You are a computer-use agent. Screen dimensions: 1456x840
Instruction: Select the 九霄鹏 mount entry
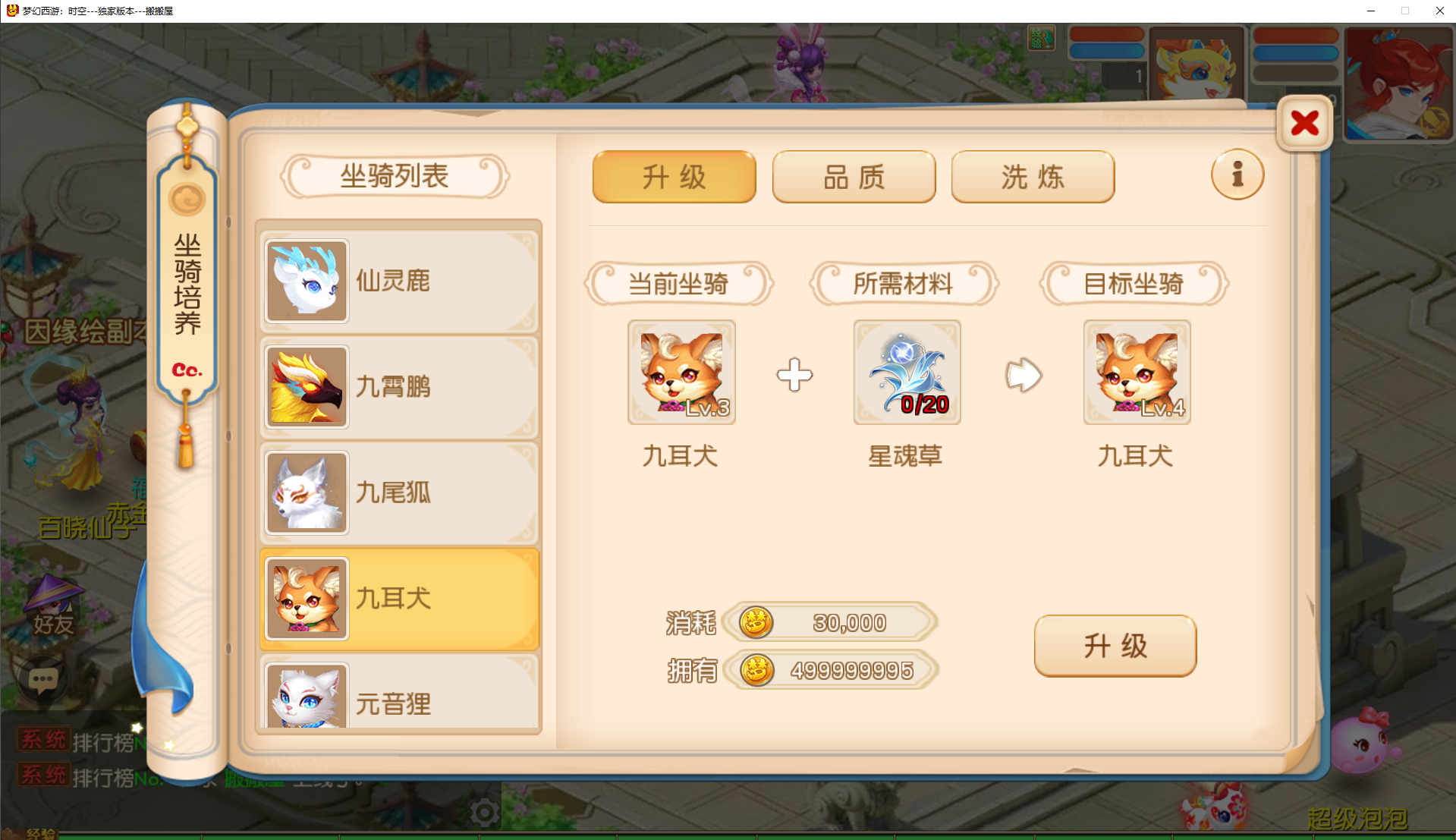400,387
